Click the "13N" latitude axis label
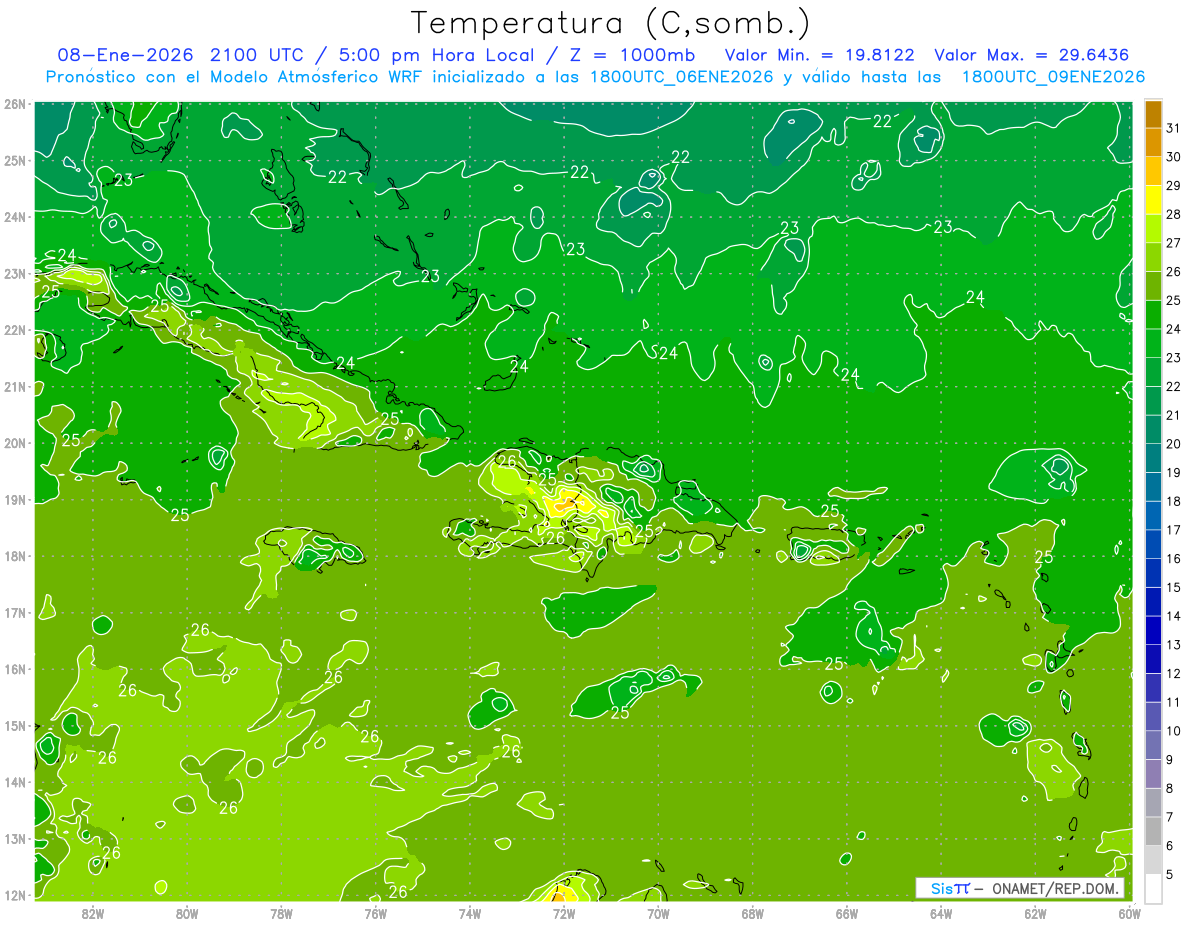The height and width of the screenshot is (927, 1200). (14, 839)
